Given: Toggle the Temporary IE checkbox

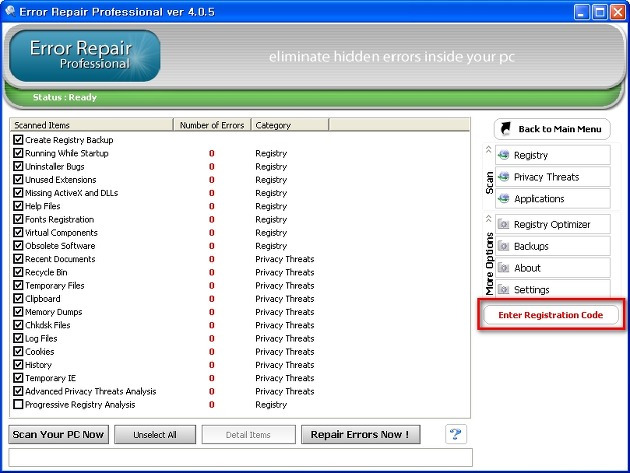Looking at the screenshot, I should (18, 378).
